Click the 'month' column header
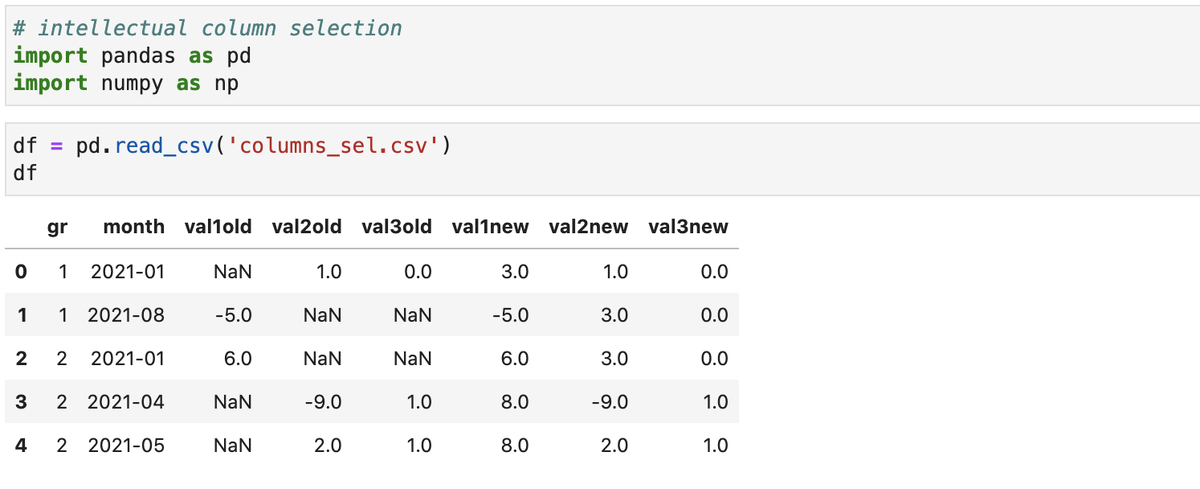 pos(134,227)
